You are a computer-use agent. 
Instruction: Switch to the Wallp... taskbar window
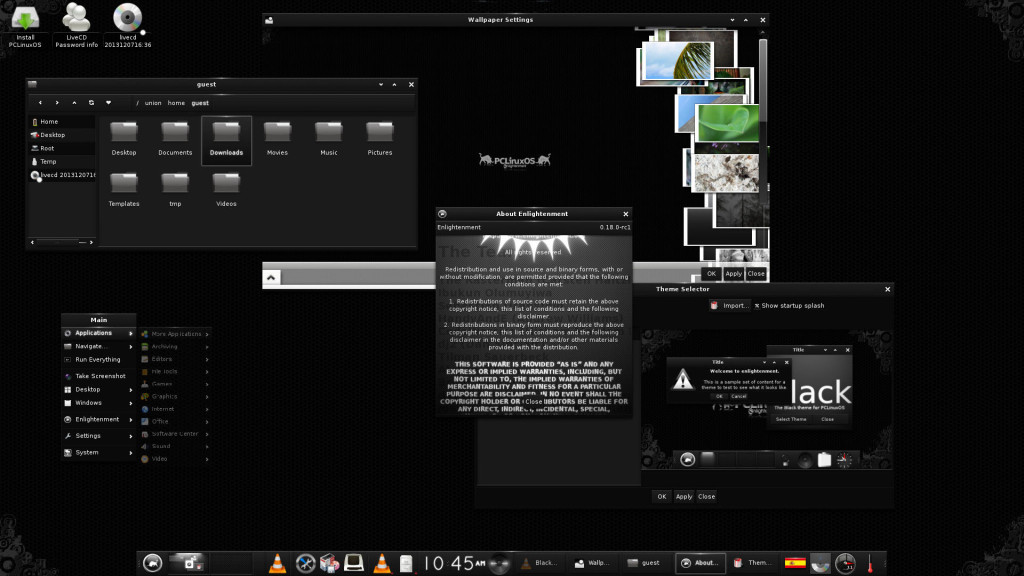click(x=592, y=563)
